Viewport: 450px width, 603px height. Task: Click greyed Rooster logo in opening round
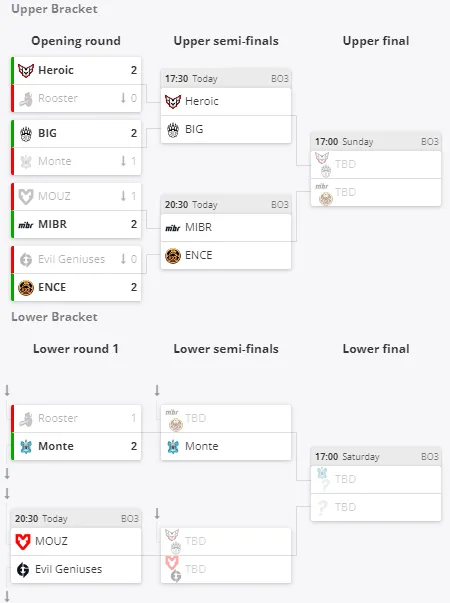coord(26,99)
